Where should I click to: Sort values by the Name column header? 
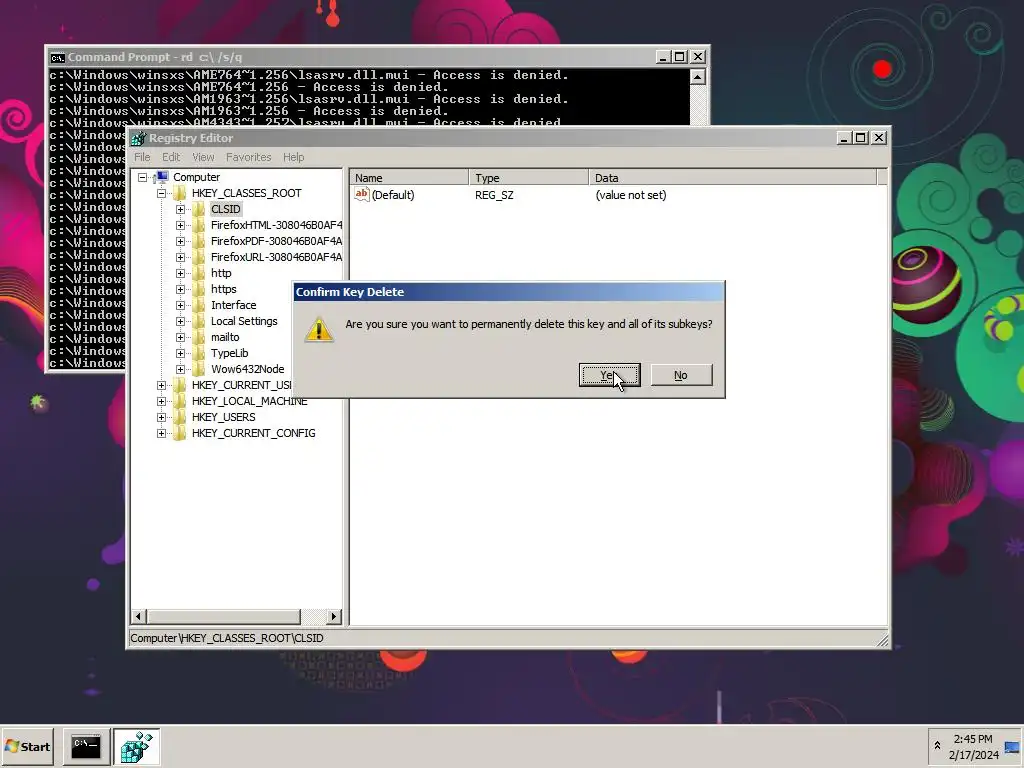click(x=409, y=178)
